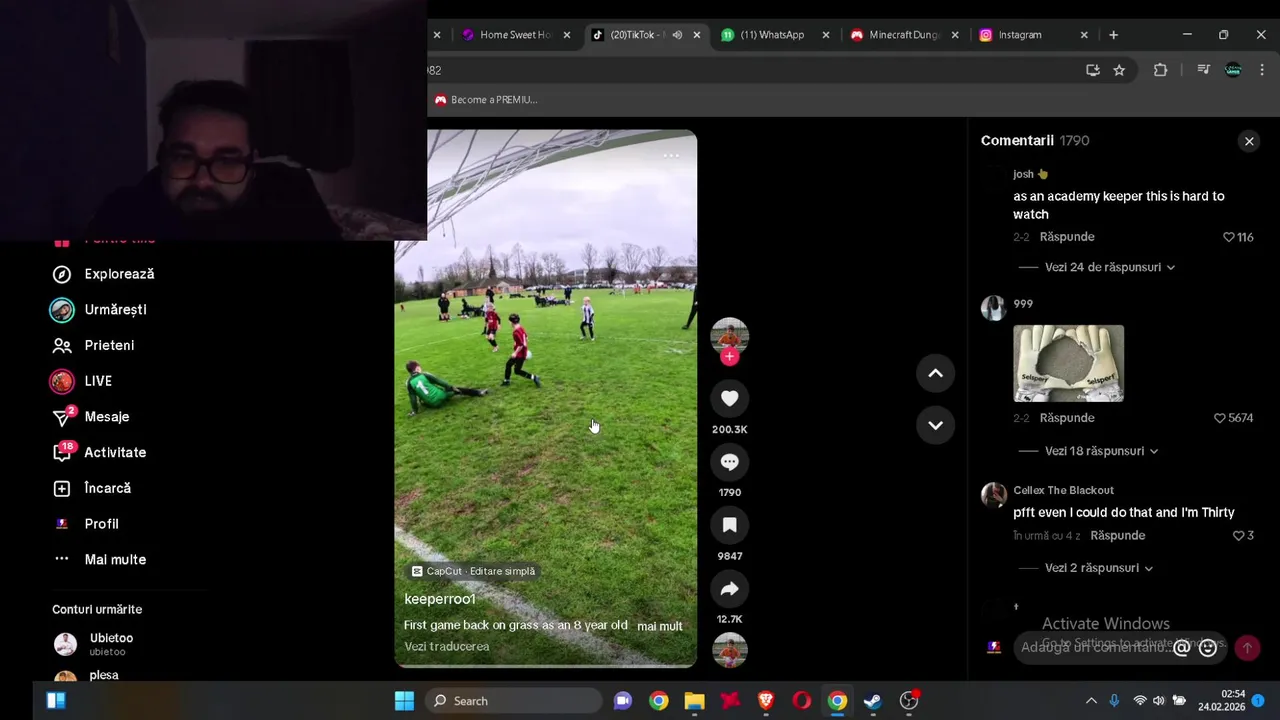1280x720 pixels.
Task: Open the Chrome profile avatar
Action: tap(1233, 70)
